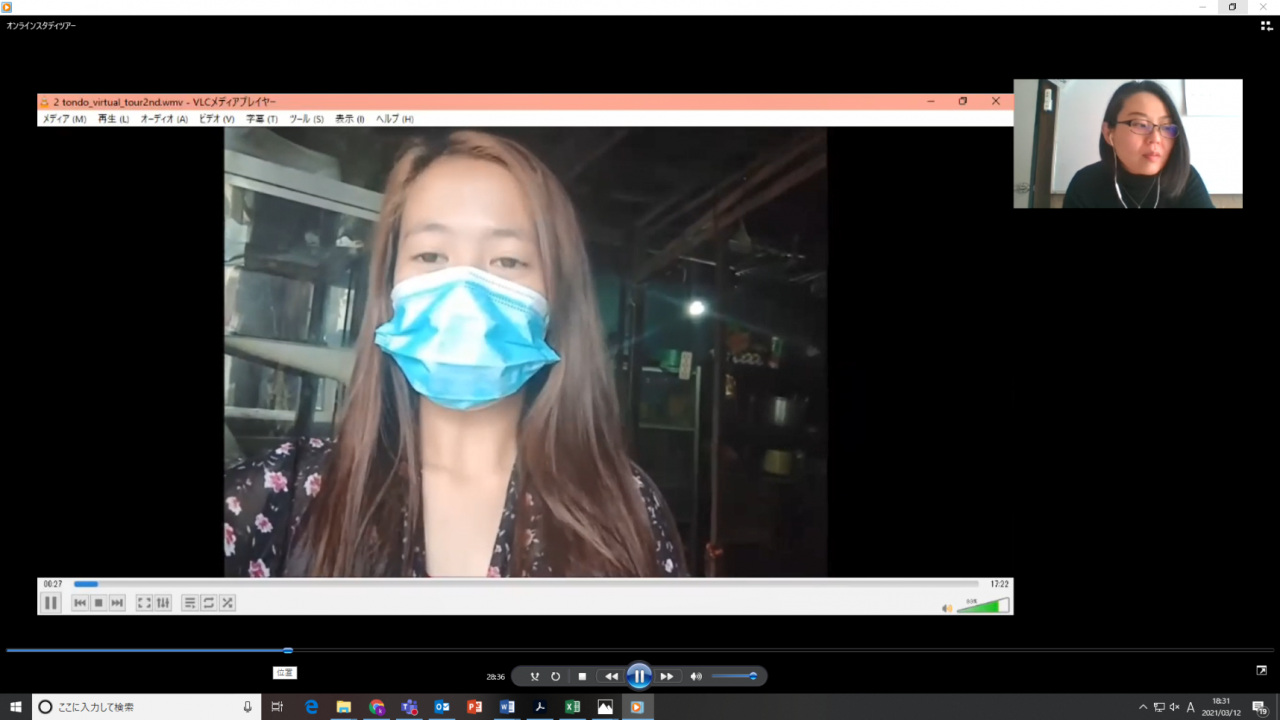Open the オーディオ (A) menu
Screen dimensions: 1280x720
click(164, 119)
